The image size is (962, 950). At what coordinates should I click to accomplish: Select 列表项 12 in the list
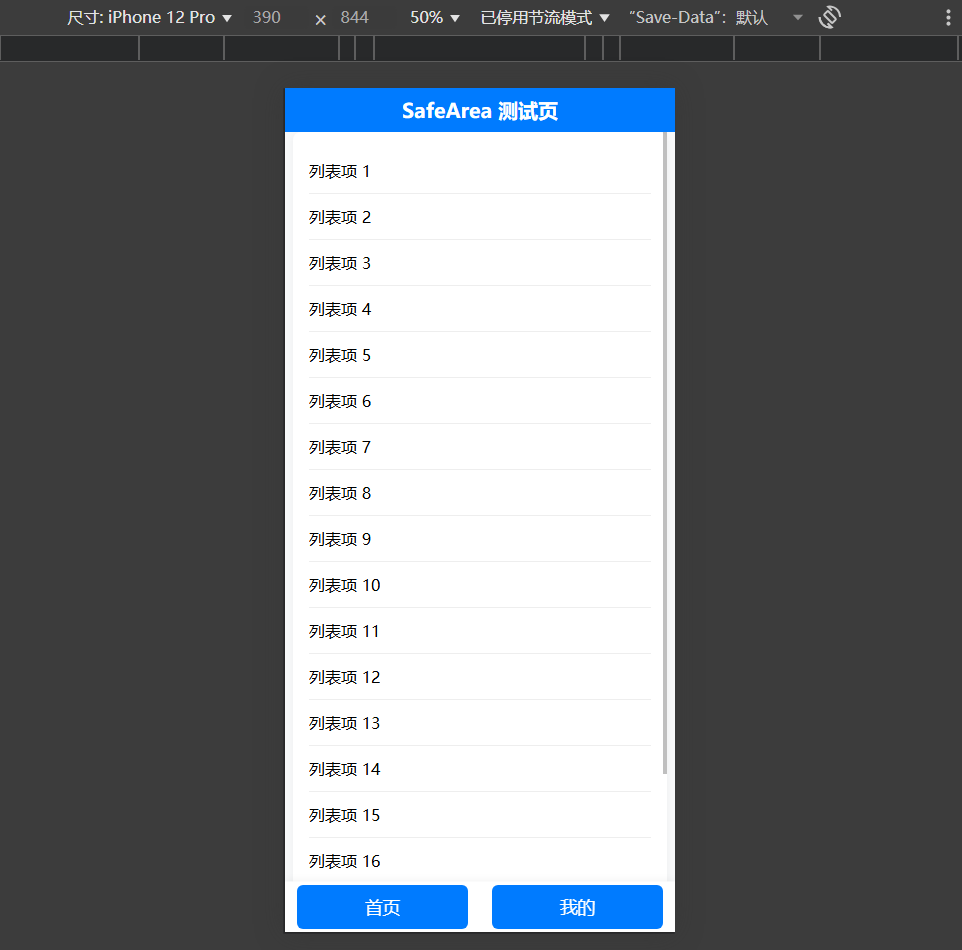[345, 678]
